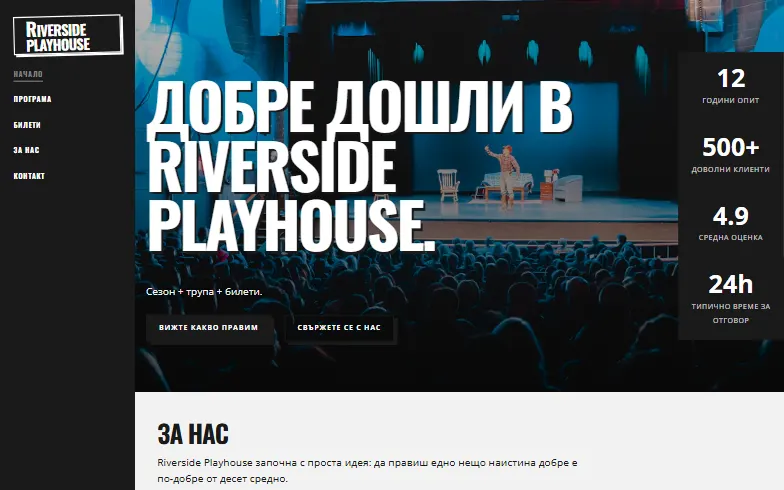Image resolution: width=784 pixels, height=490 pixels.
Task: Click the 4.9 средна оценка stat
Action: coord(730,223)
